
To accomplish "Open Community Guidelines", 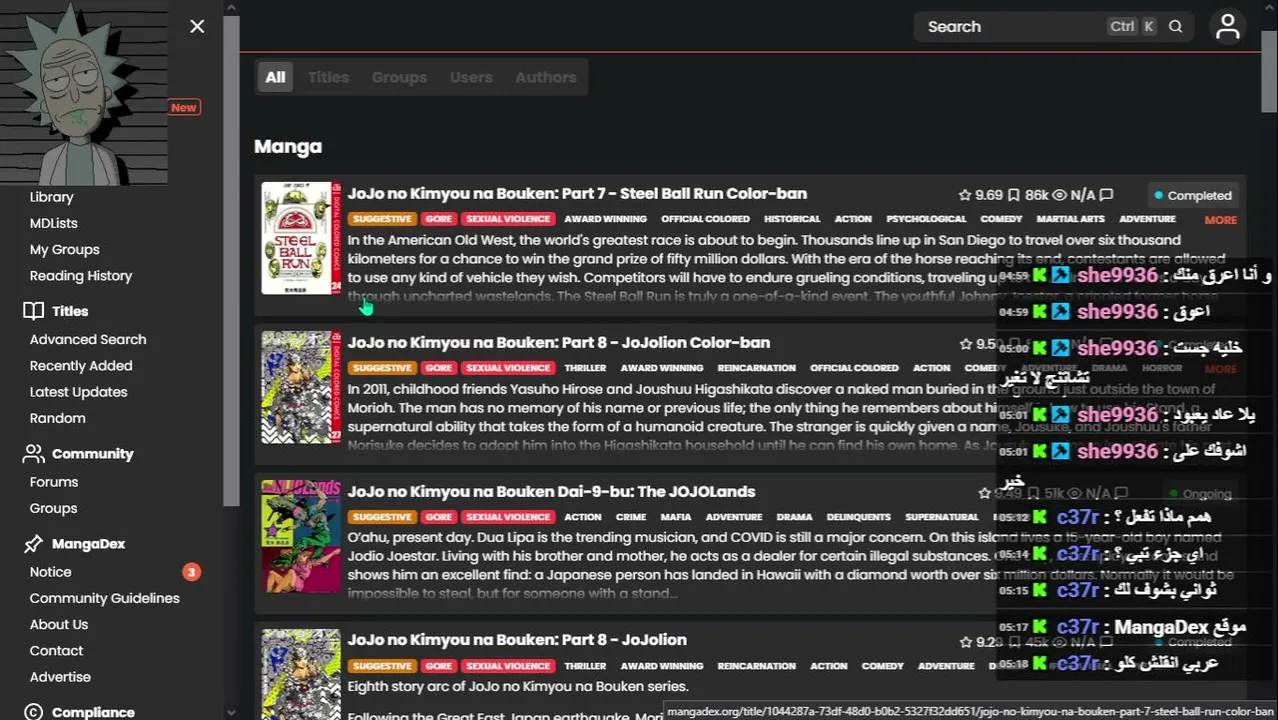I will pyautogui.click(x=105, y=598).
